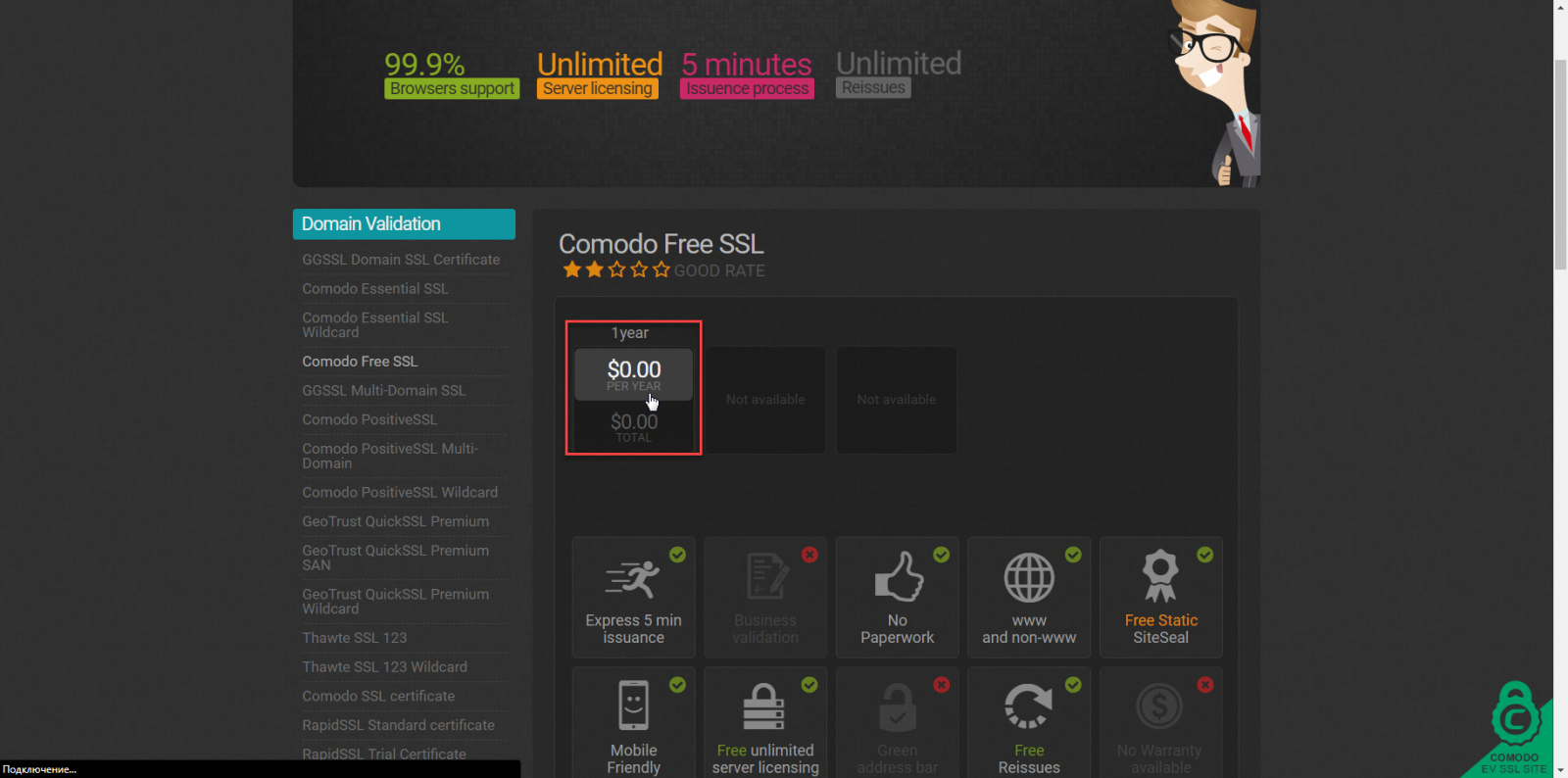Open RapidSSL Trial Certificate link
This screenshot has width=1568, height=778.
[x=384, y=754]
